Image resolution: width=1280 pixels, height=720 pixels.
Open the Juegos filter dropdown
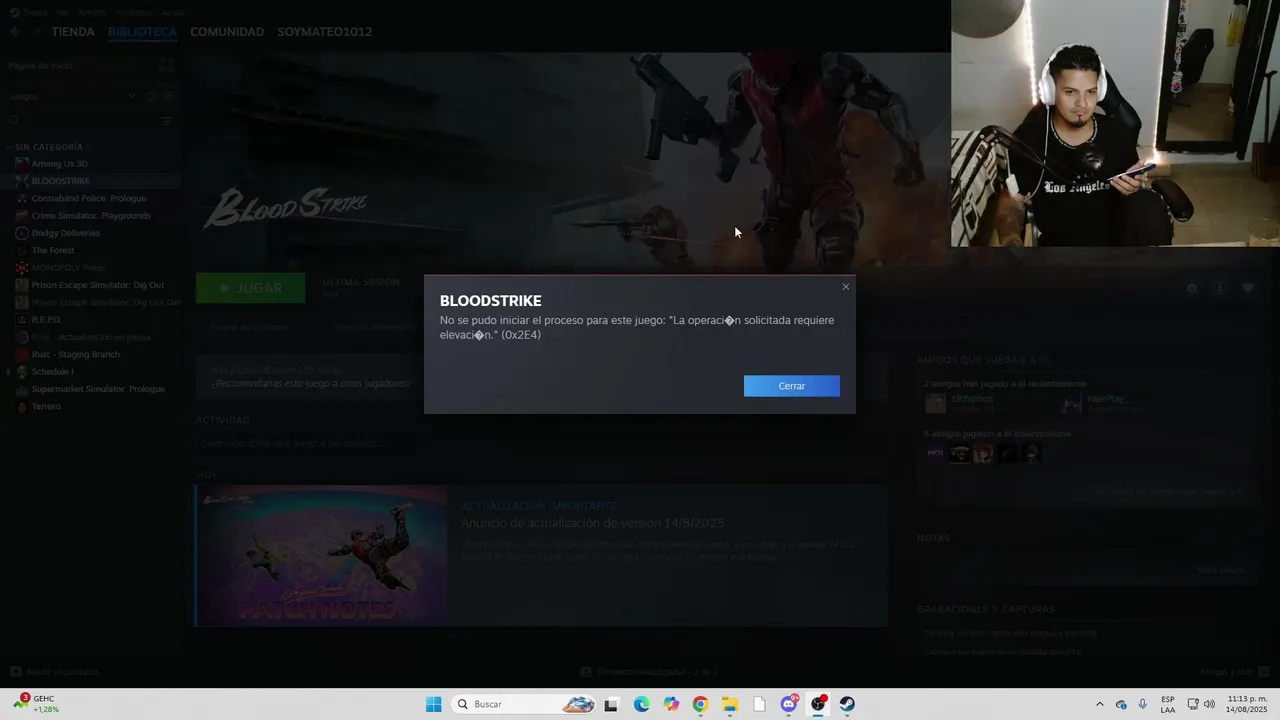[x=72, y=96]
